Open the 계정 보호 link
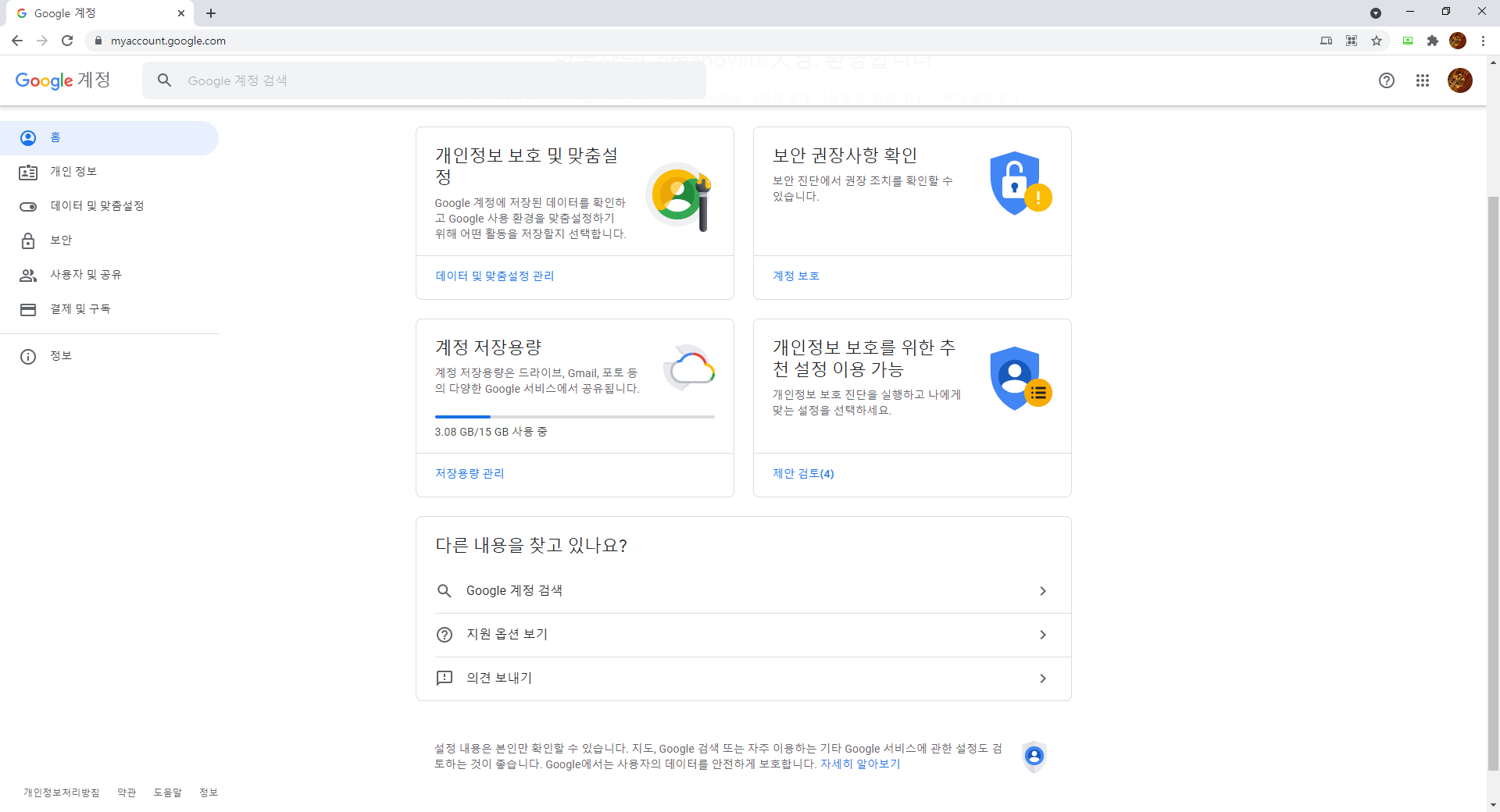 tap(796, 276)
